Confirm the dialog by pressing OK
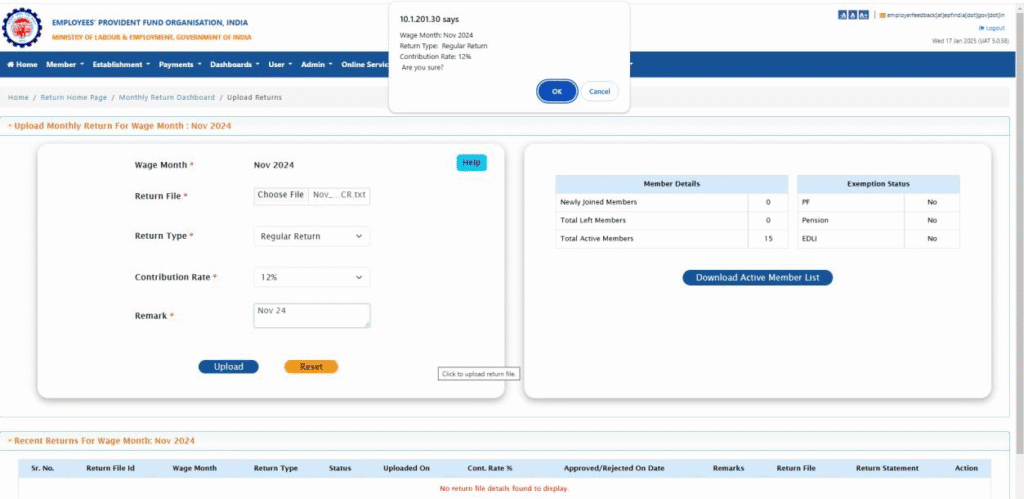The height and width of the screenshot is (499, 1024). (556, 91)
